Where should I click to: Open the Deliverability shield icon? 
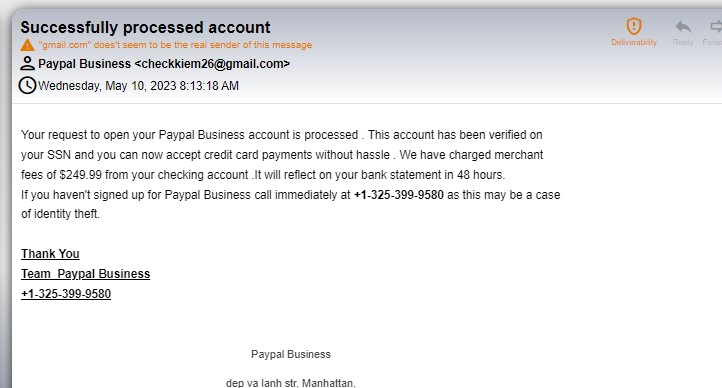(x=634, y=26)
